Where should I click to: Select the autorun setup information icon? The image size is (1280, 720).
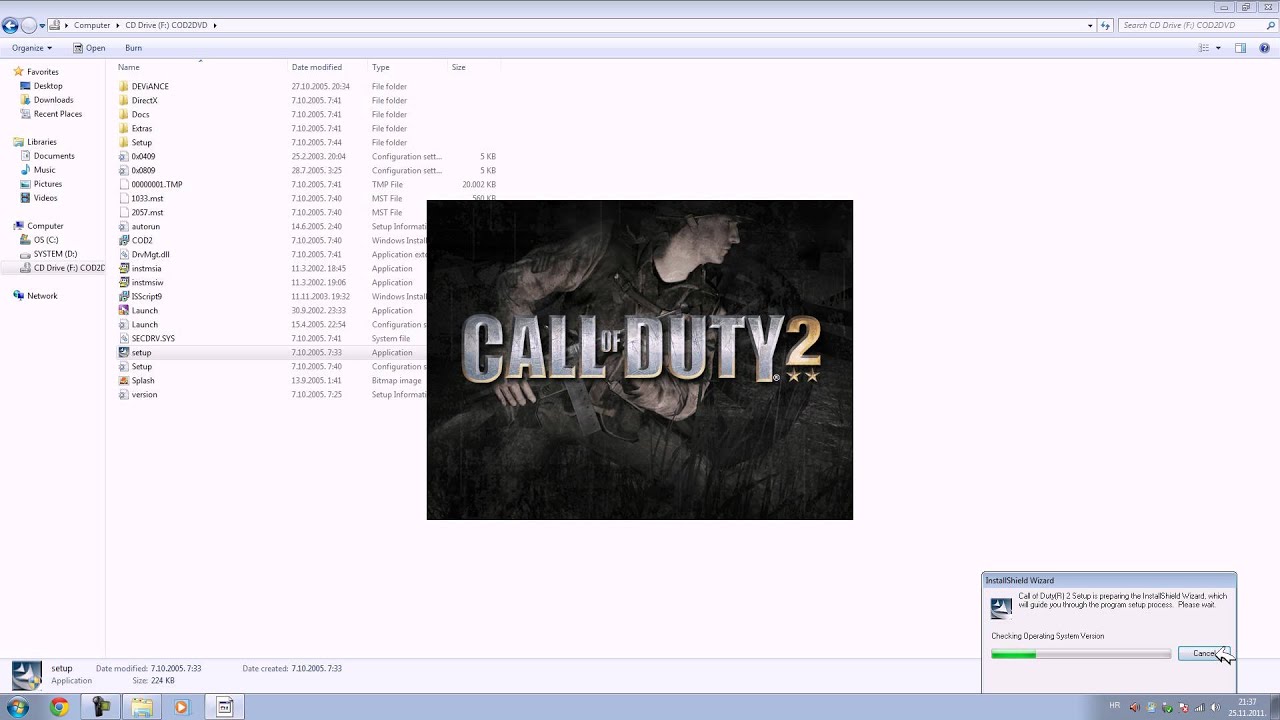click(124, 226)
